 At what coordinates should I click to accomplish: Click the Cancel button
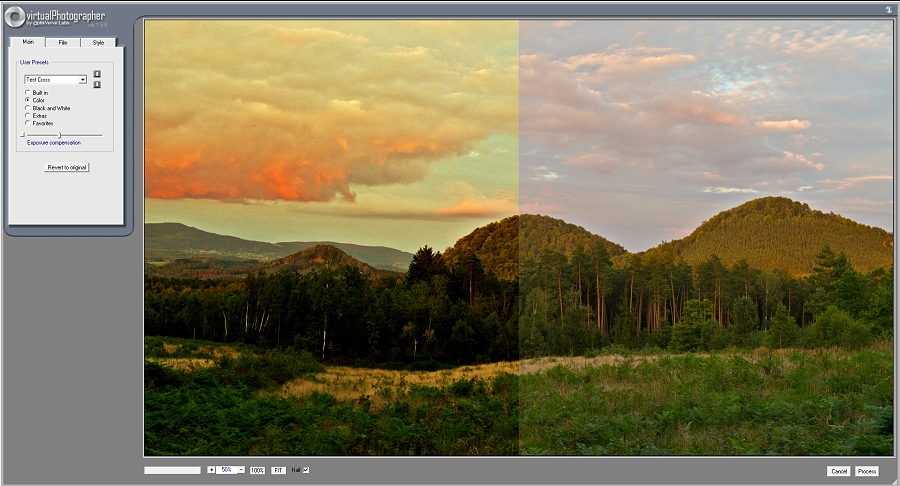tap(838, 471)
